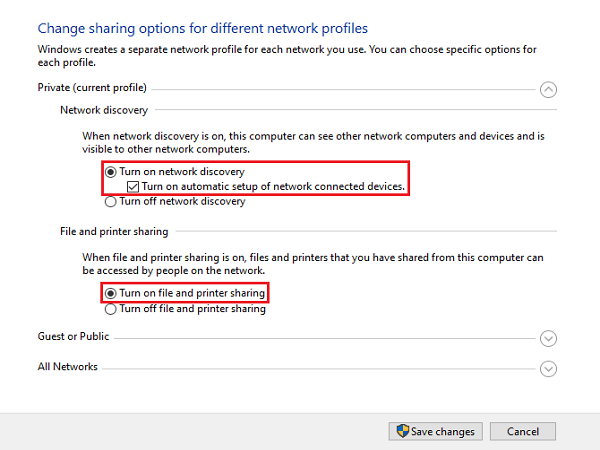
Task: Expand the All Networks chevron
Action: (547, 368)
